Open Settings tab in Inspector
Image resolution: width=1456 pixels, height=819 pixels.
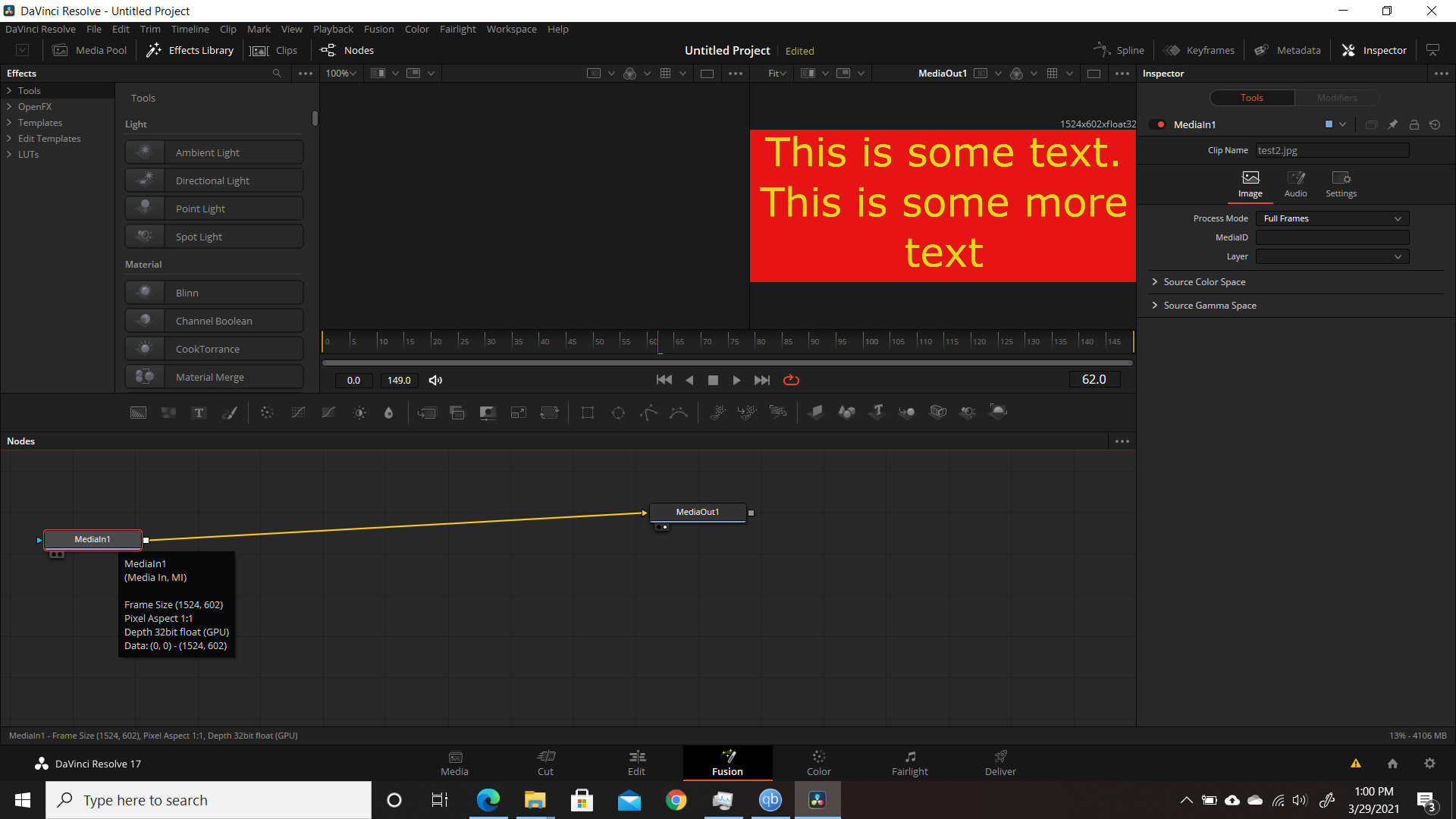click(x=1341, y=184)
